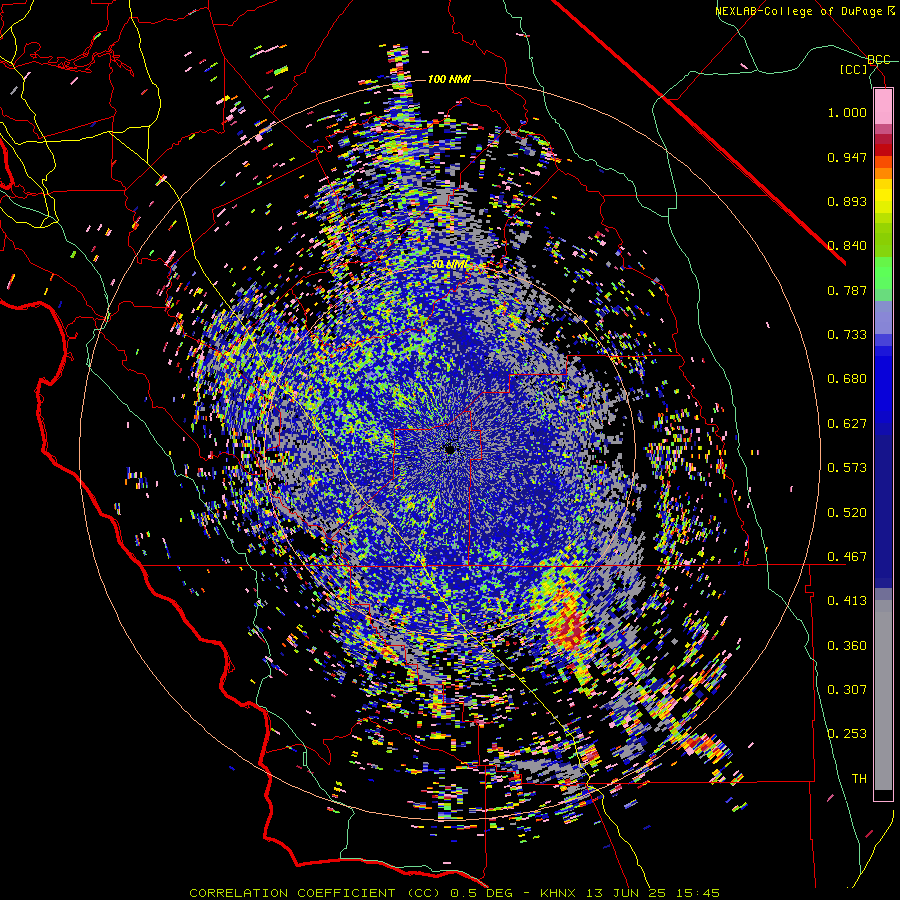This screenshot has width=900, height=900.
Task: Select the 0.893 scale value
Action: click(847, 201)
